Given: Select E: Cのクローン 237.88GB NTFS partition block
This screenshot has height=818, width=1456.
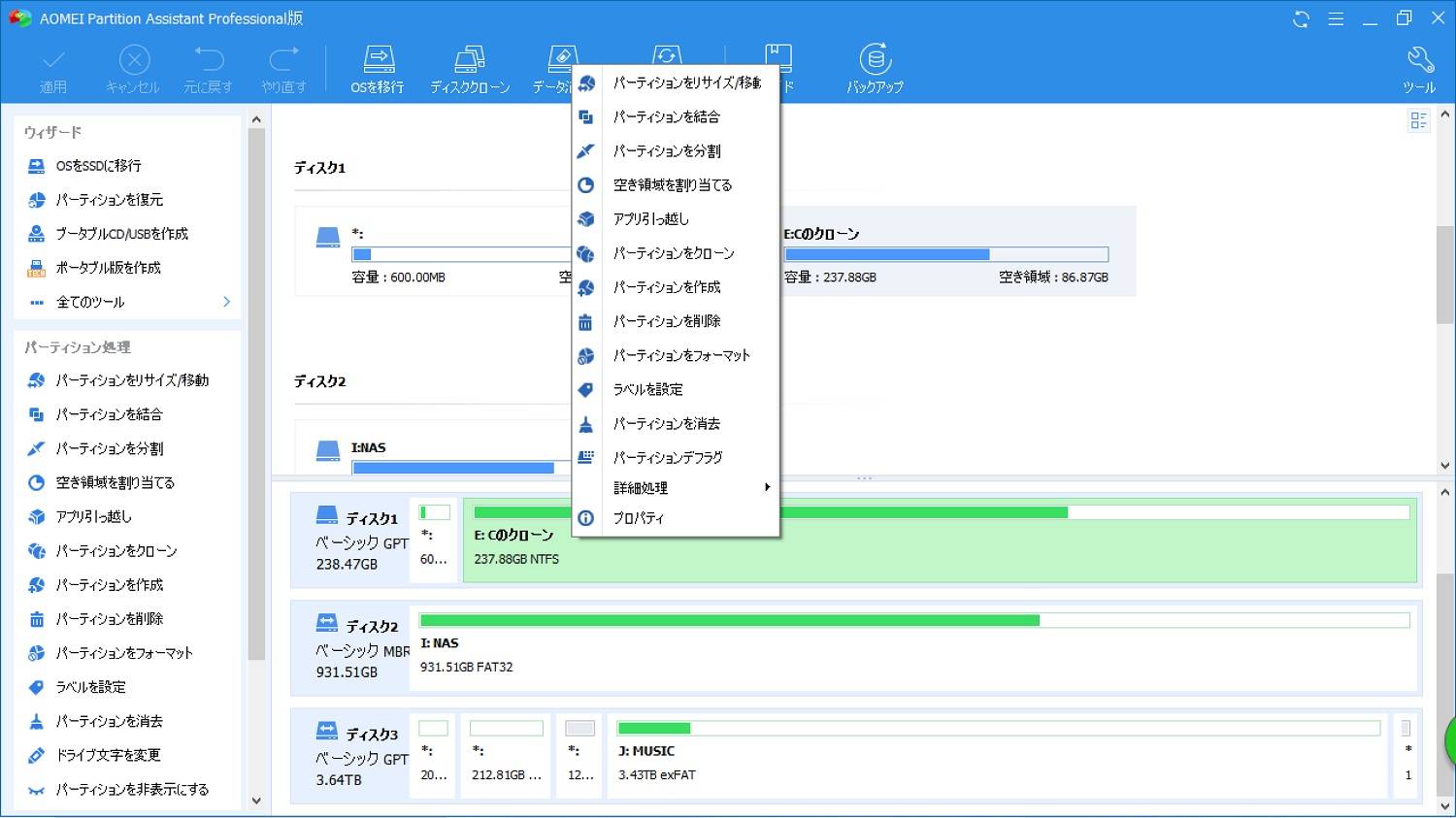Looking at the screenshot, I should point(940,540).
